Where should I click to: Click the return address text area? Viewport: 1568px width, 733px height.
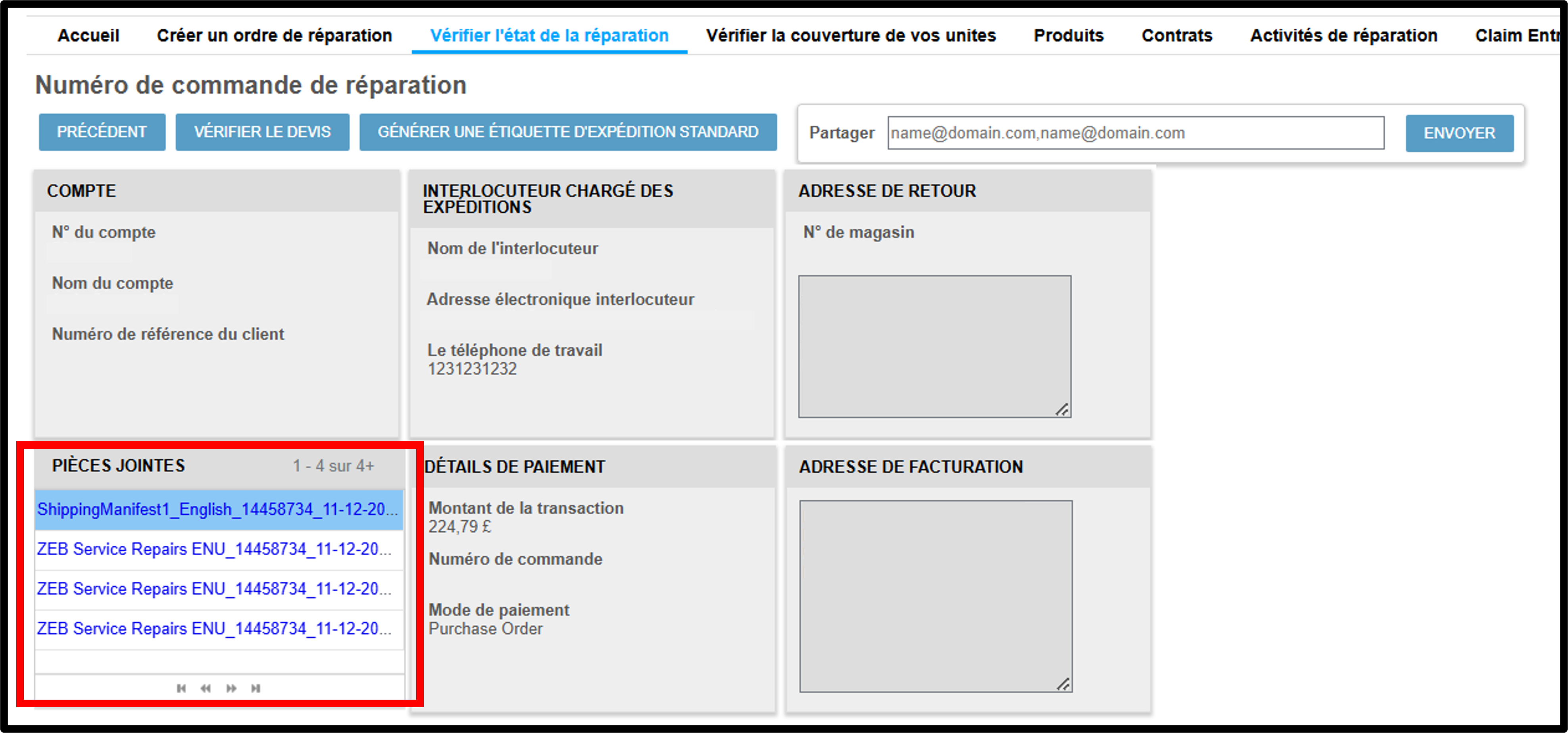tap(934, 346)
